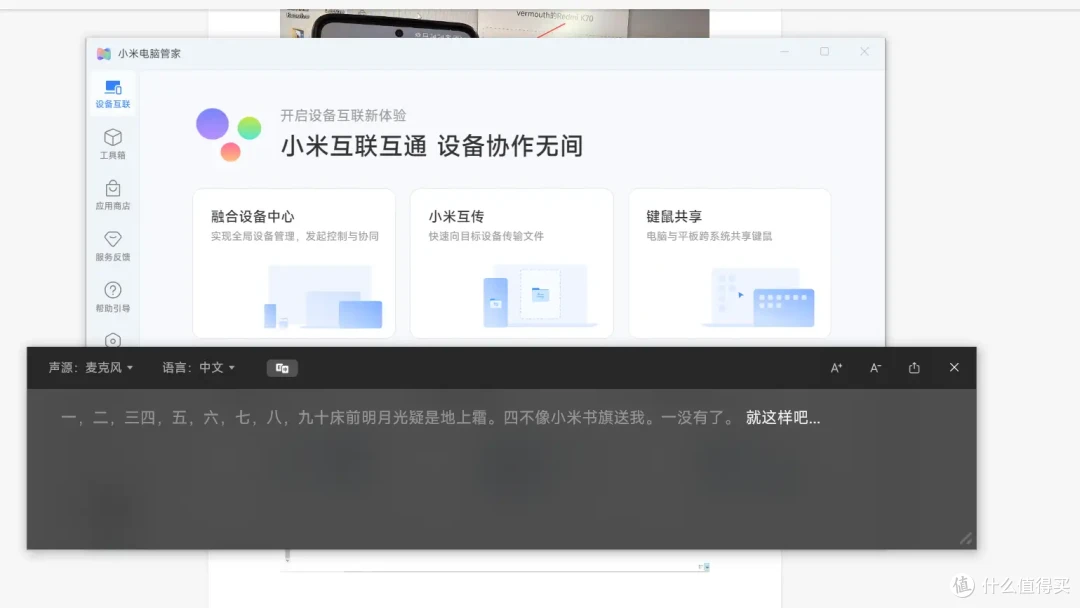The height and width of the screenshot is (608, 1080).
Task: Decrease subtitle font size with A-
Action: (875, 368)
